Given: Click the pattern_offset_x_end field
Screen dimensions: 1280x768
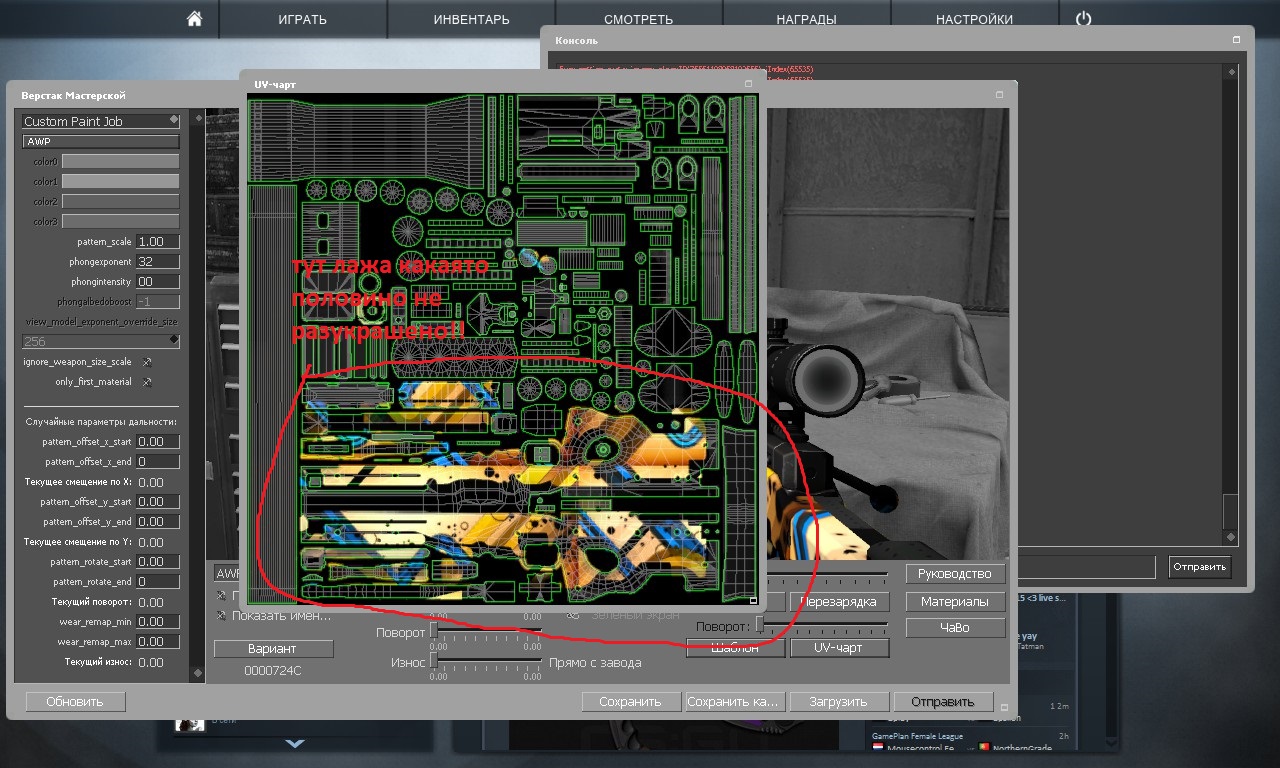Looking at the screenshot, I should pos(158,462).
